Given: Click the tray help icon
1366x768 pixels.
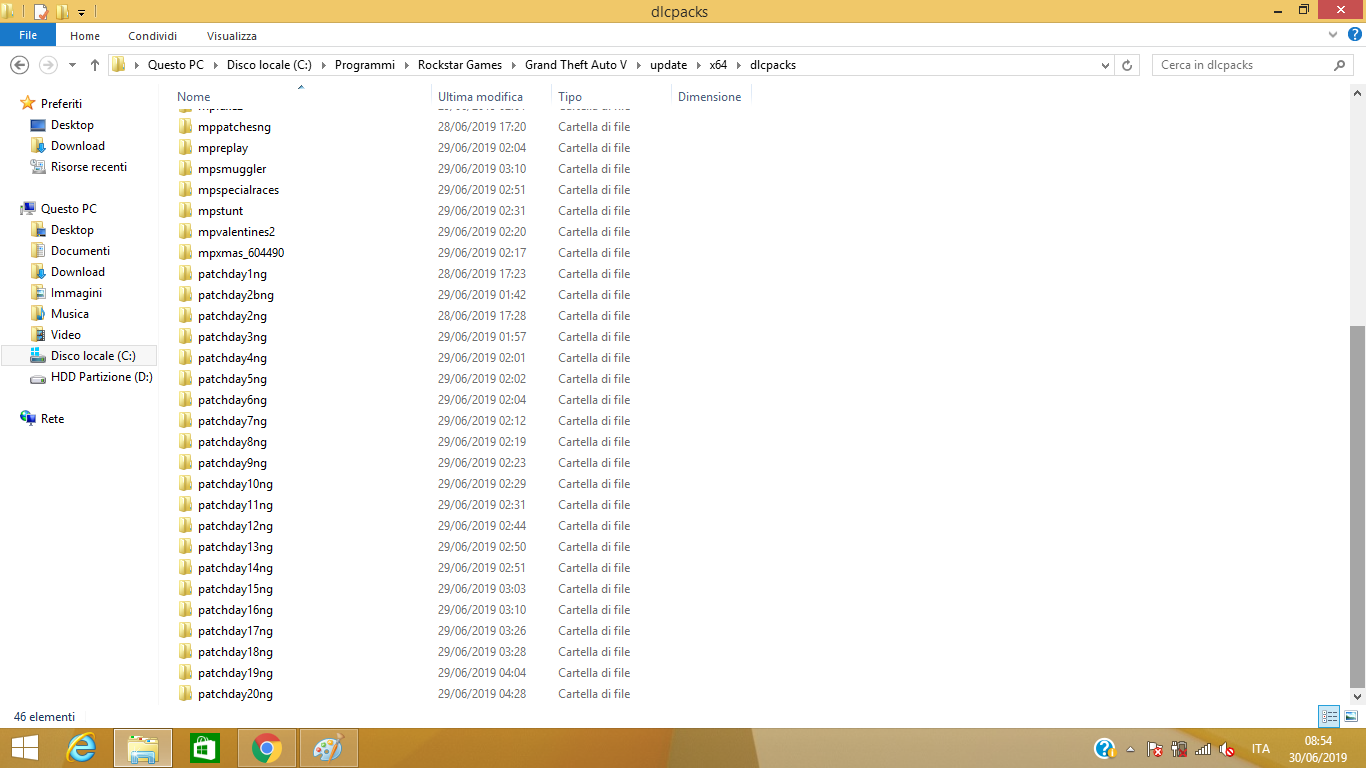Looking at the screenshot, I should pyautogui.click(x=1104, y=748).
